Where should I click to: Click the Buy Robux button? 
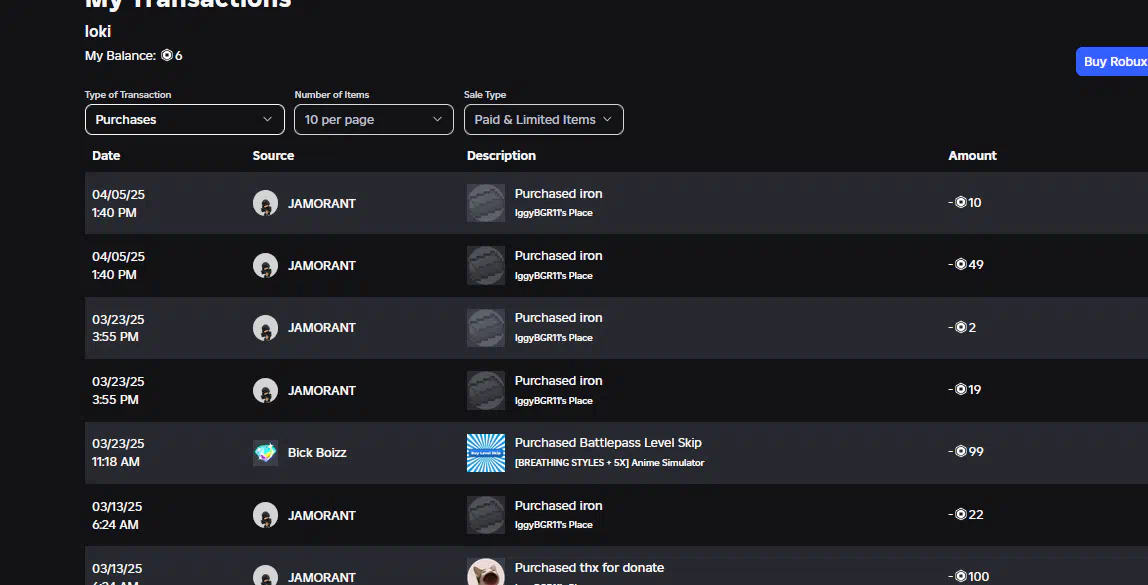[1112, 62]
